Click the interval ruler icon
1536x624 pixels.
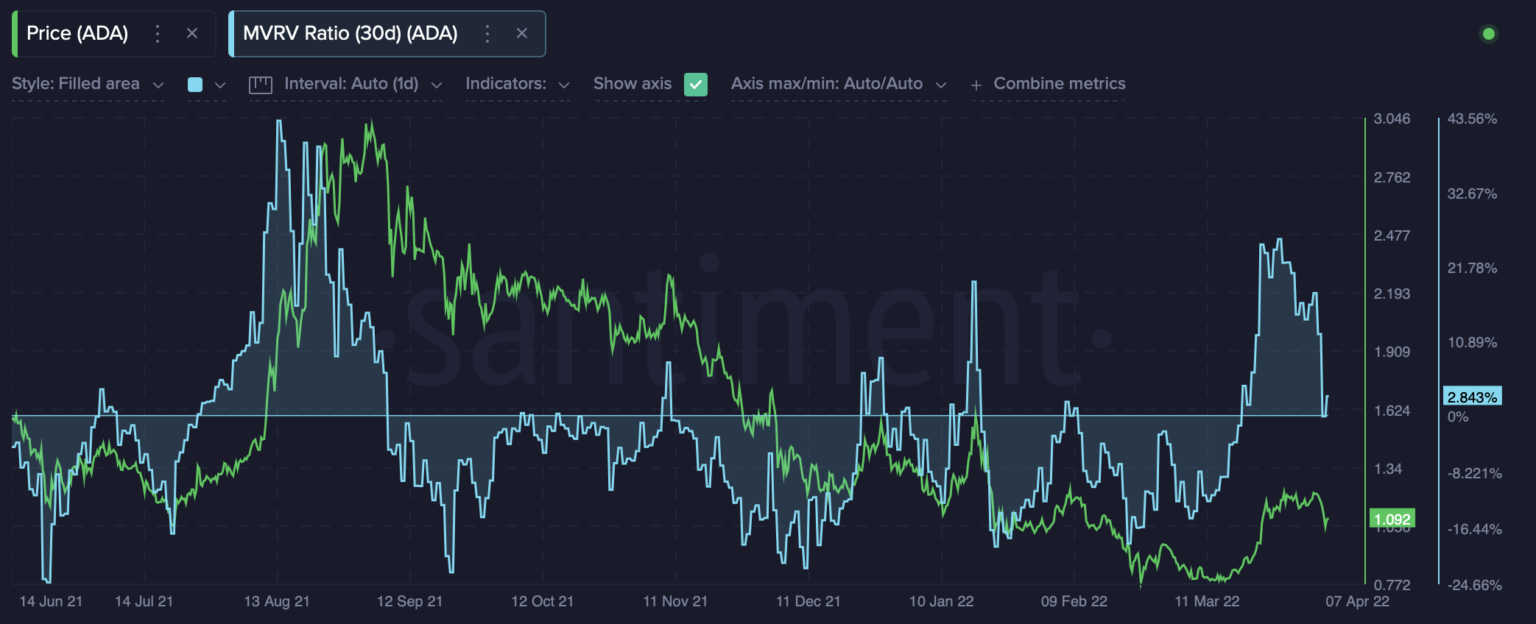point(260,85)
